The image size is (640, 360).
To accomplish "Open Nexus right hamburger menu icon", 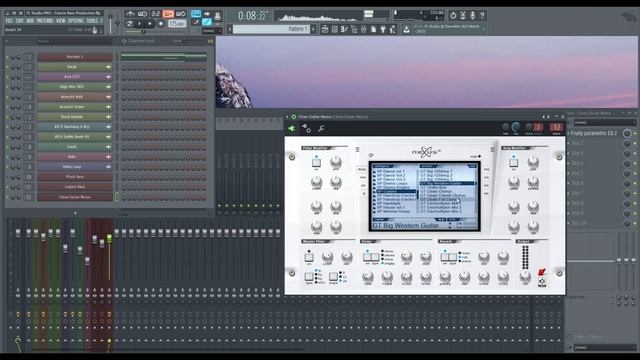I will pyautogui.click(x=492, y=149).
